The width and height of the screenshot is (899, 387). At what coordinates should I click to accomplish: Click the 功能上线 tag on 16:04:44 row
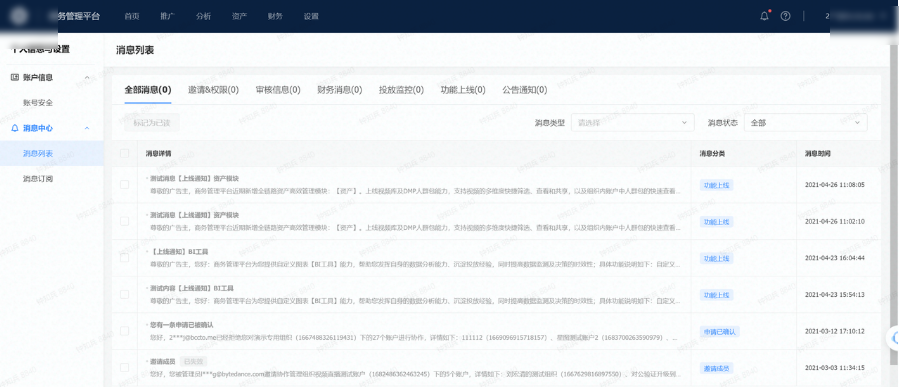(716, 259)
